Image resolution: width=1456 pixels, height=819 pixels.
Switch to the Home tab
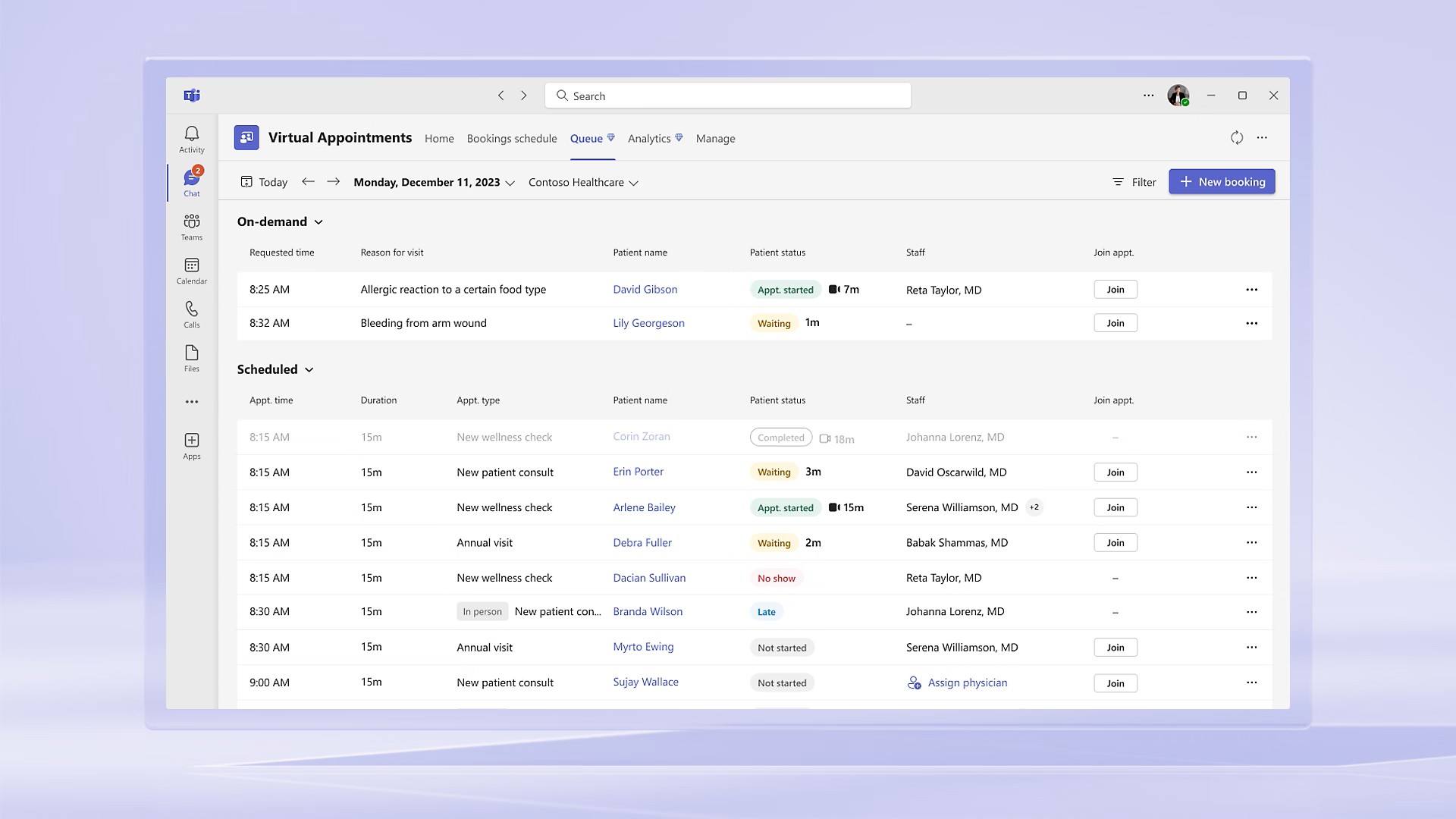[x=439, y=139]
